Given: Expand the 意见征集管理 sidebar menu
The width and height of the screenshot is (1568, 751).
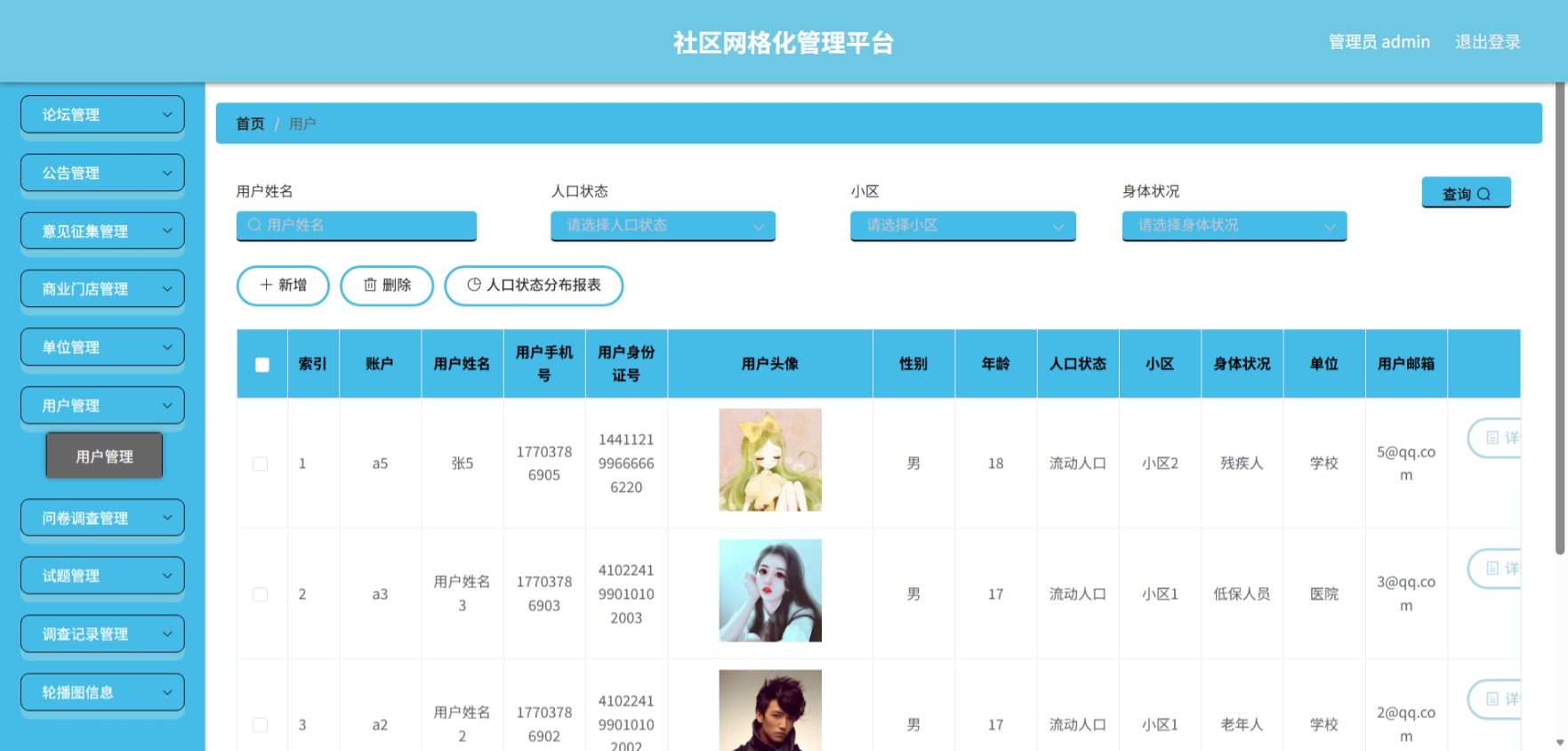Looking at the screenshot, I should point(102,231).
